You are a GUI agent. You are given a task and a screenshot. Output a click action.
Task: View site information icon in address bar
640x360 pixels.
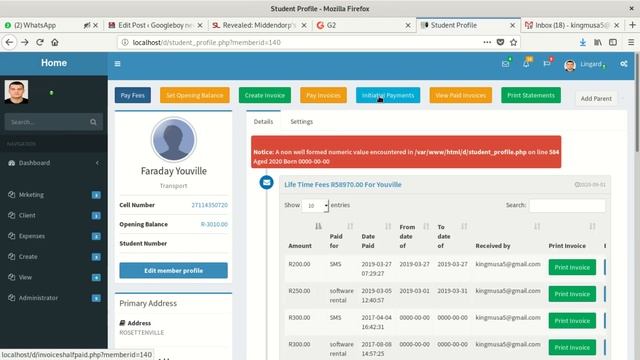click(x=125, y=42)
